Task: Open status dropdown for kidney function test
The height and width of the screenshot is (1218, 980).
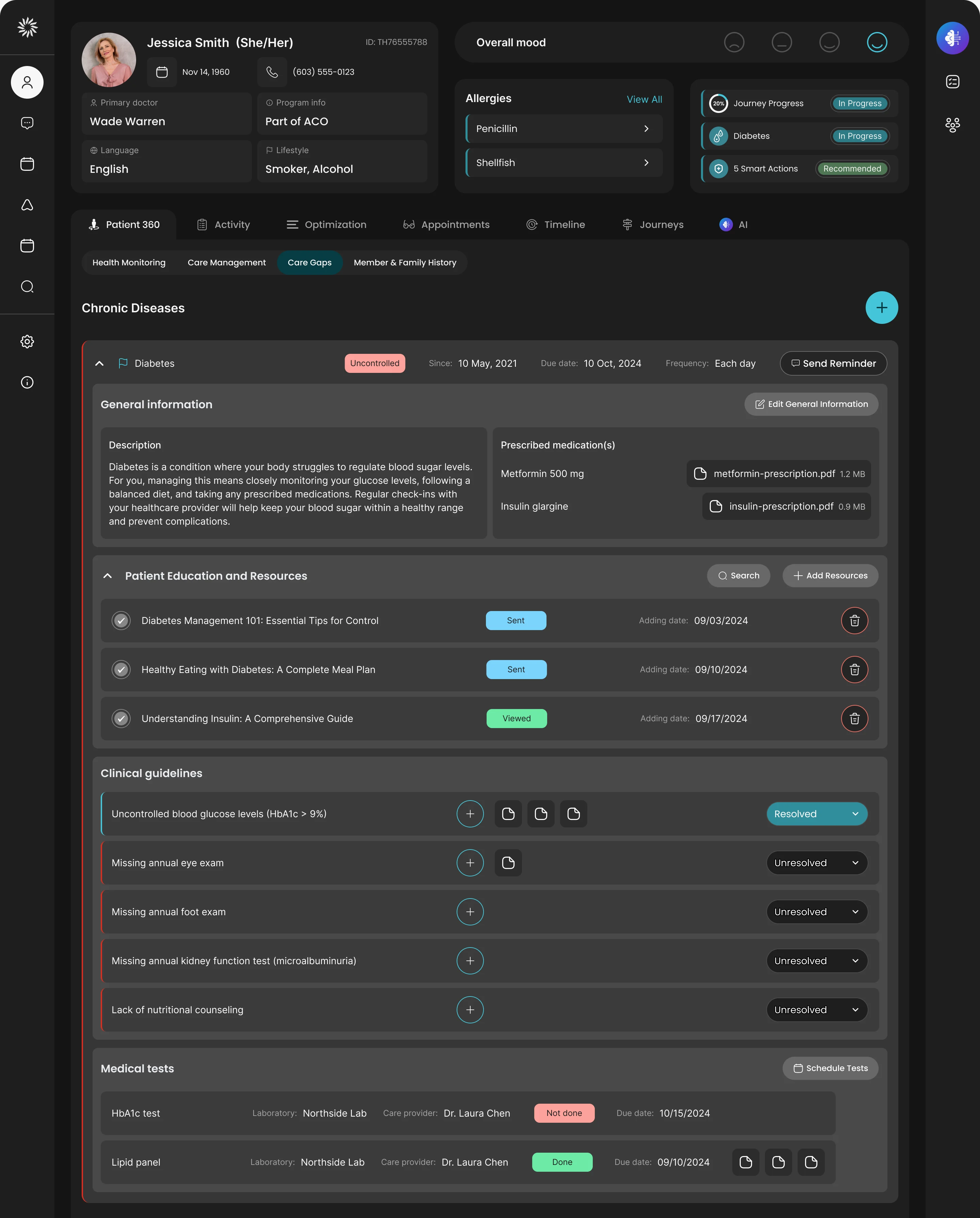Action: pyautogui.click(x=817, y=960)
